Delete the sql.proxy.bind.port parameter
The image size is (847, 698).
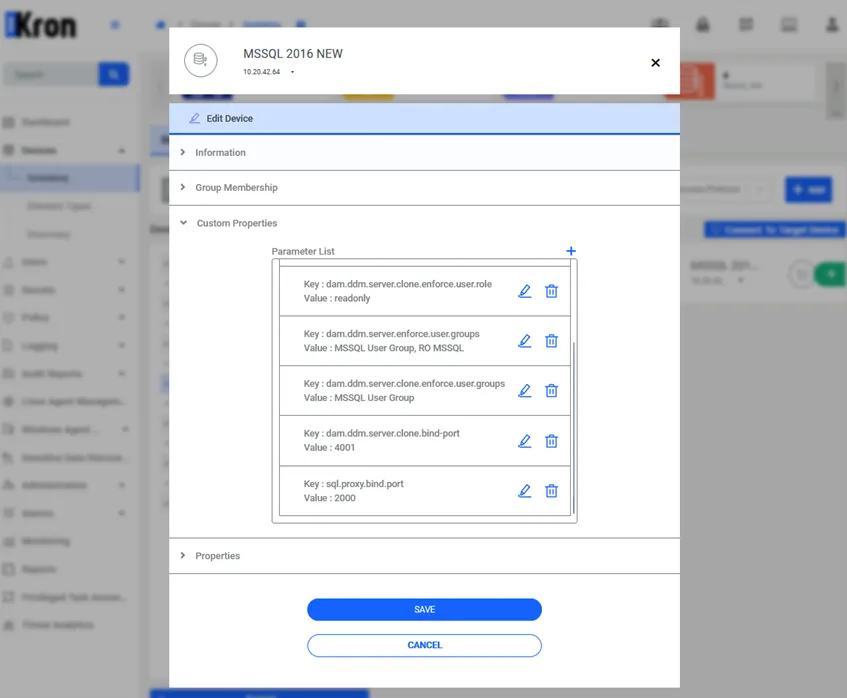551,491
